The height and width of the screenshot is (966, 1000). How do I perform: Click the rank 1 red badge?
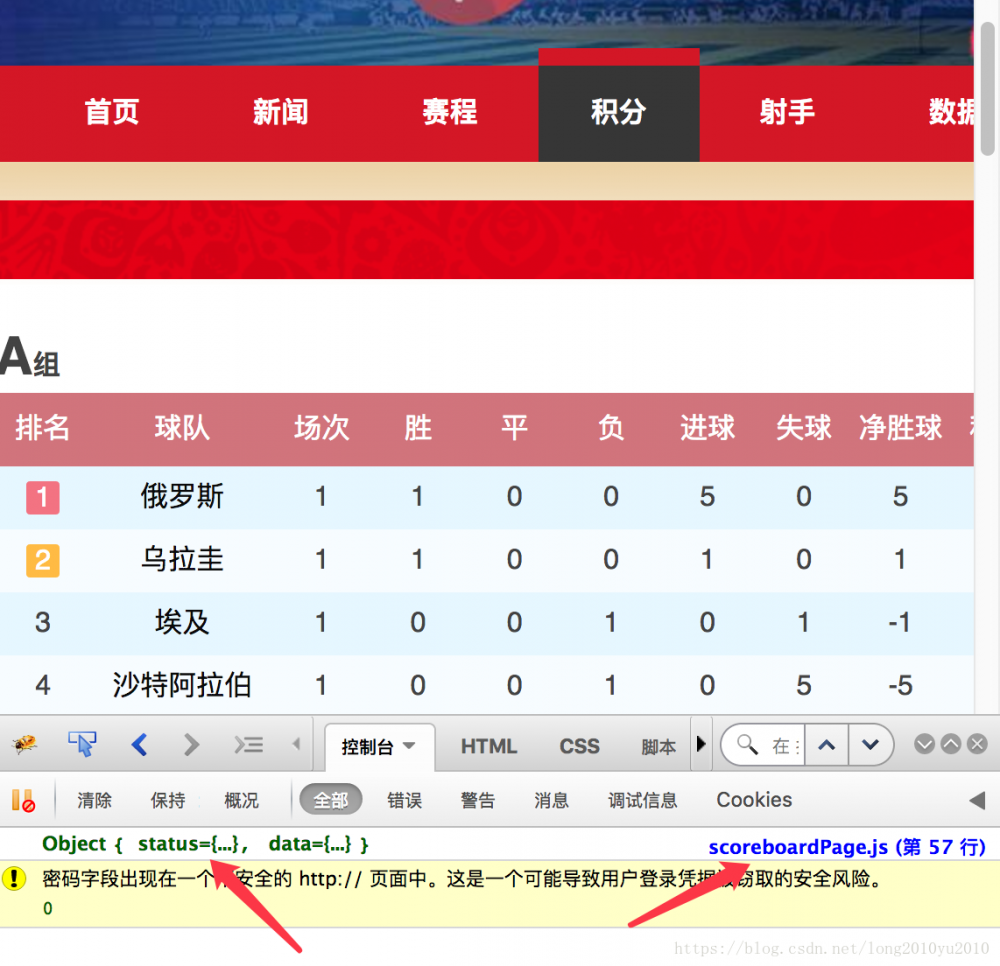click(x=43, y=497)
